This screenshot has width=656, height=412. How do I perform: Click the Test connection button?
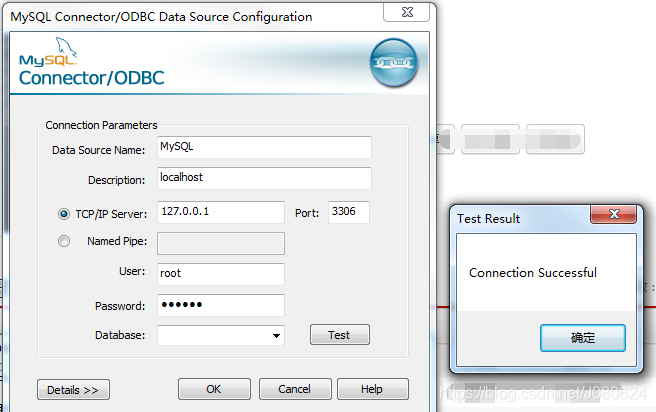[x=340, y=335]
